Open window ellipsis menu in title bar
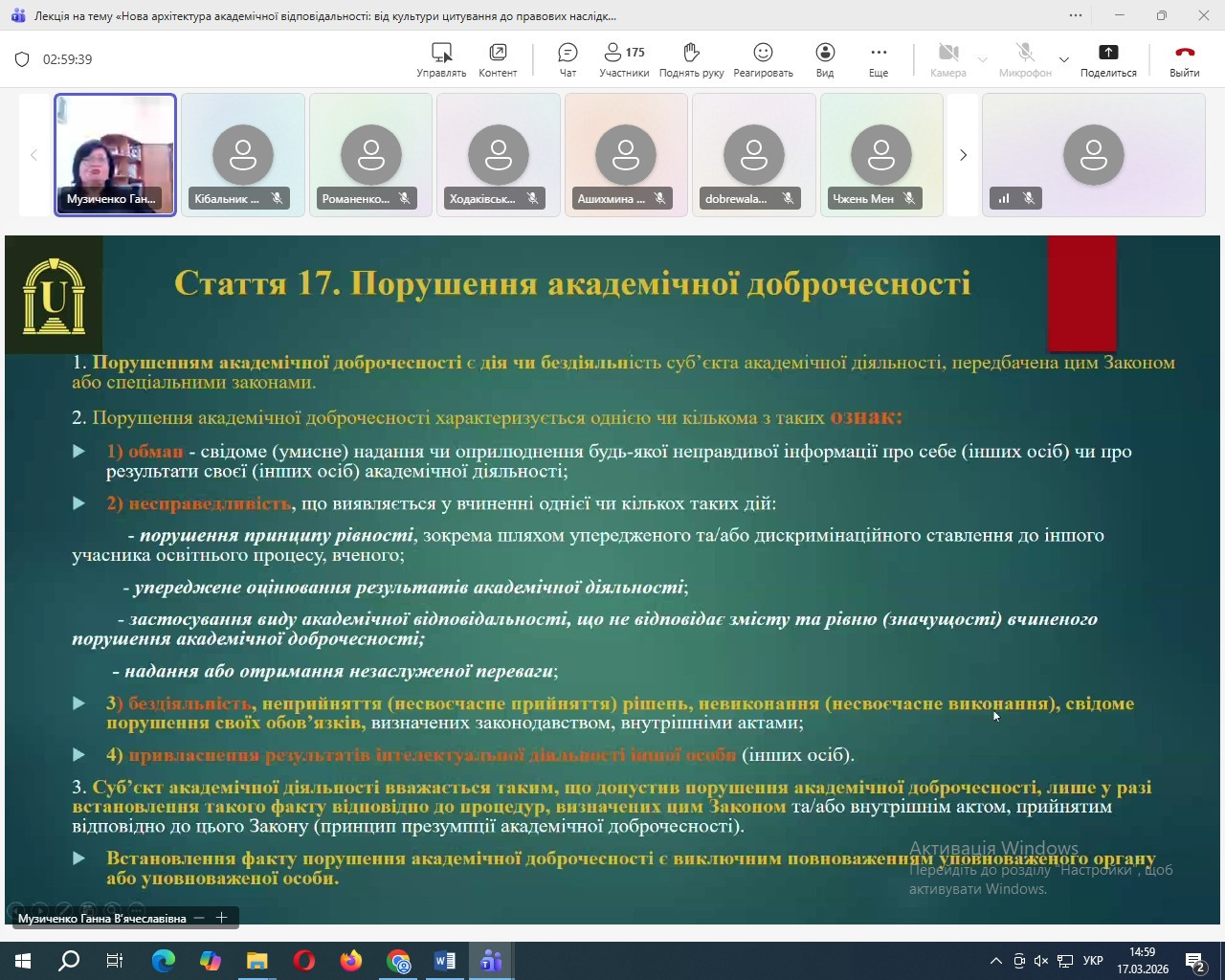 pos(1076,15)
